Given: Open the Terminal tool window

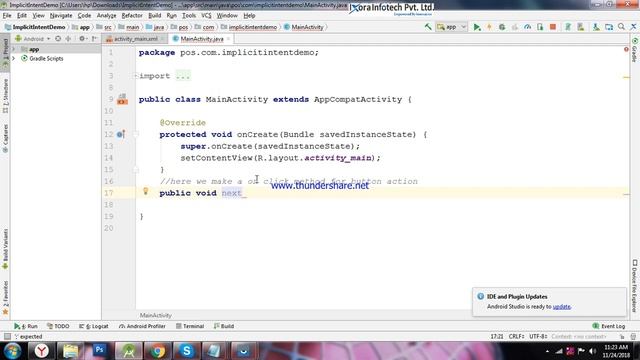Looking at the screenshot, I should coord(190,326).
